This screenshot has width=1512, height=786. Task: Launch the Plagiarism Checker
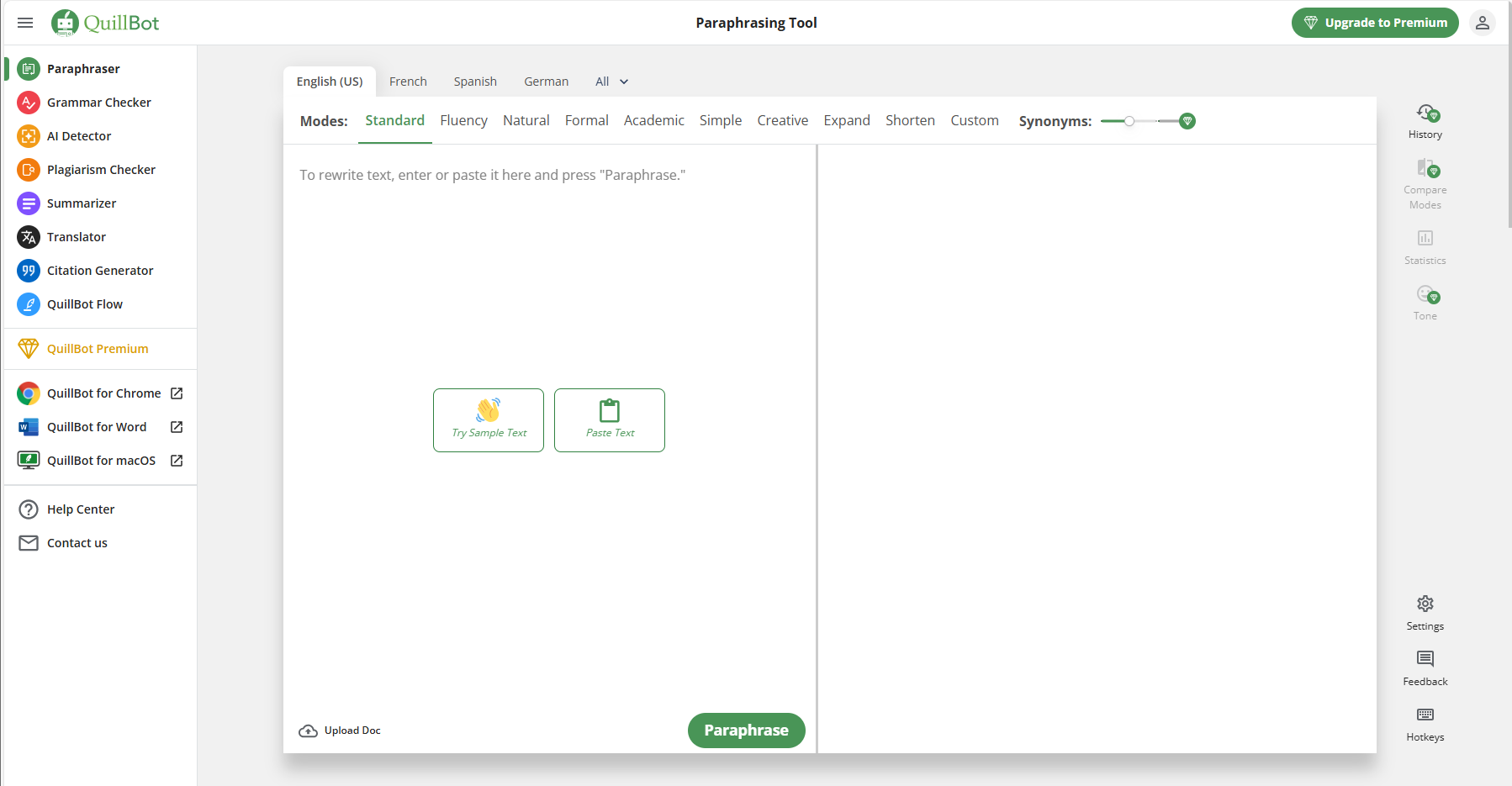tap(101, 170)
